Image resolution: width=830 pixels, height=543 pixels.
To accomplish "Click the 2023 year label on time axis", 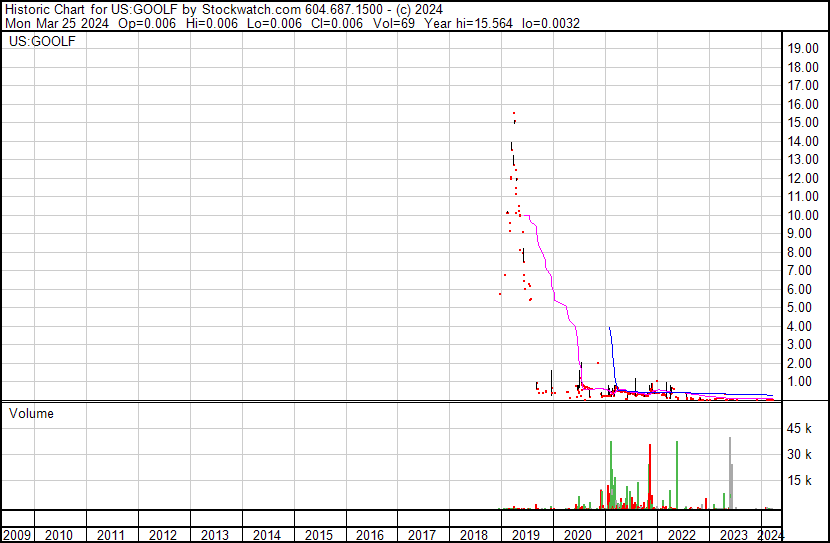I will click(733, 535).
